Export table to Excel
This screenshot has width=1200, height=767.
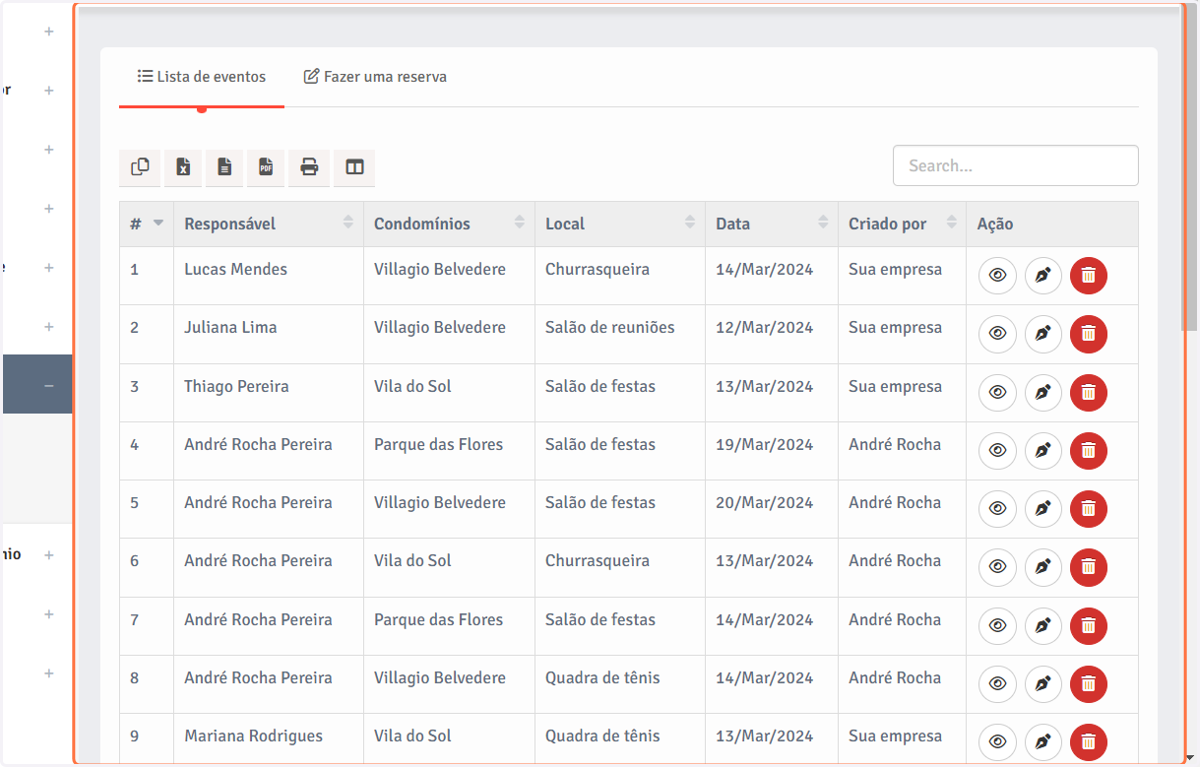[183, 168]
